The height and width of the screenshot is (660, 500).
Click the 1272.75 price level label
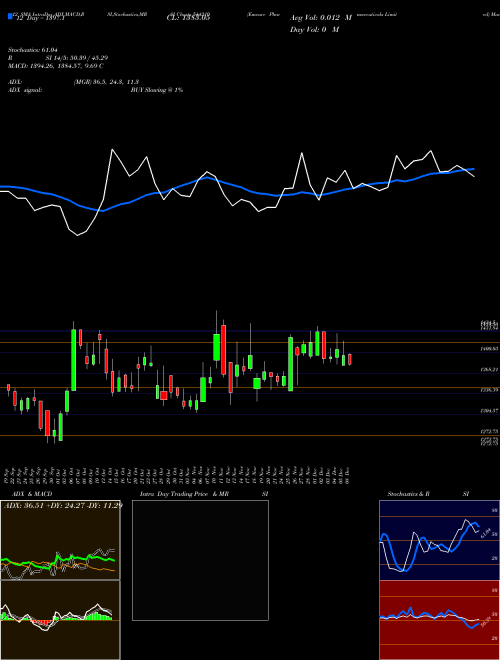[489, 431]
